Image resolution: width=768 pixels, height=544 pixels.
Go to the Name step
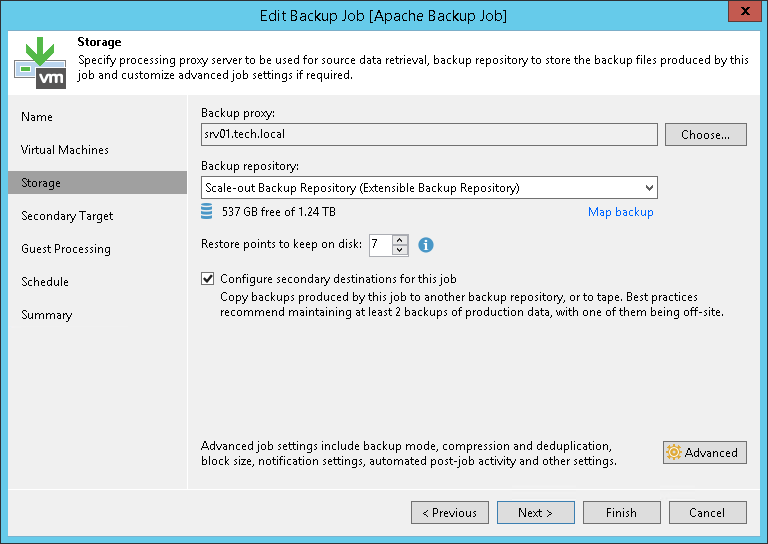37,117
